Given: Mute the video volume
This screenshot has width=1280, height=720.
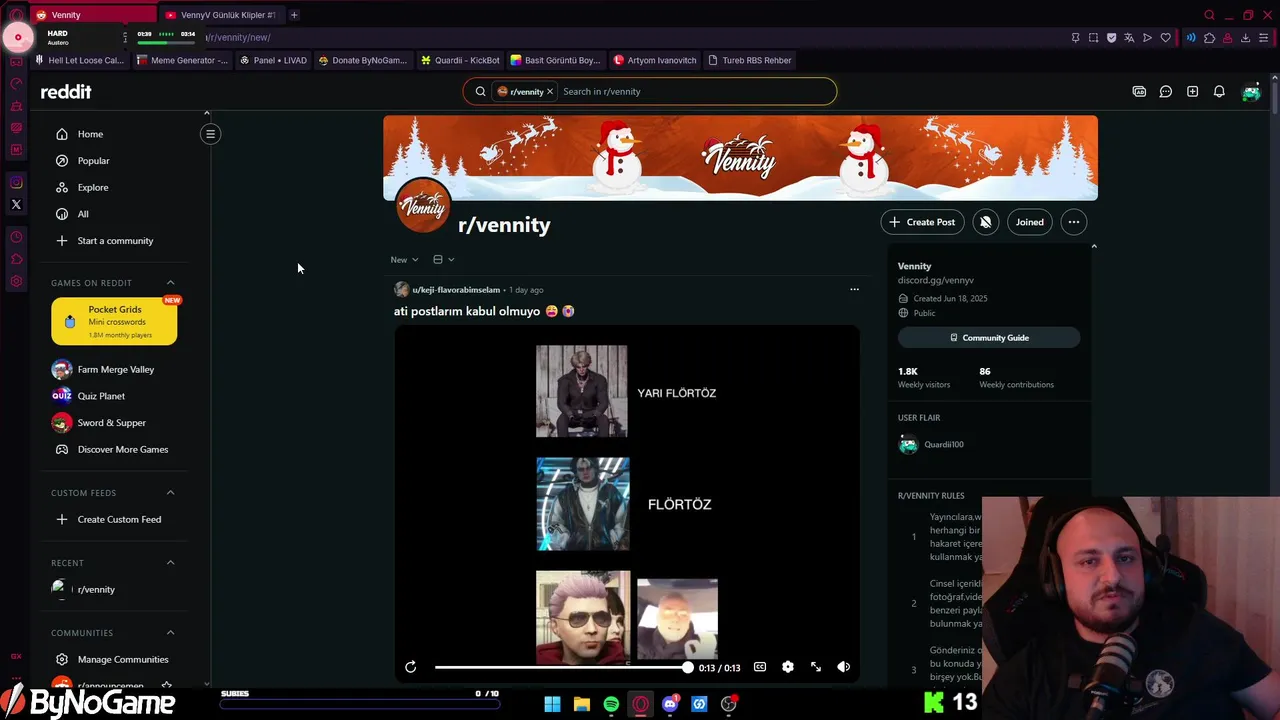Looking at the screenshot, I should pos(844,667).
